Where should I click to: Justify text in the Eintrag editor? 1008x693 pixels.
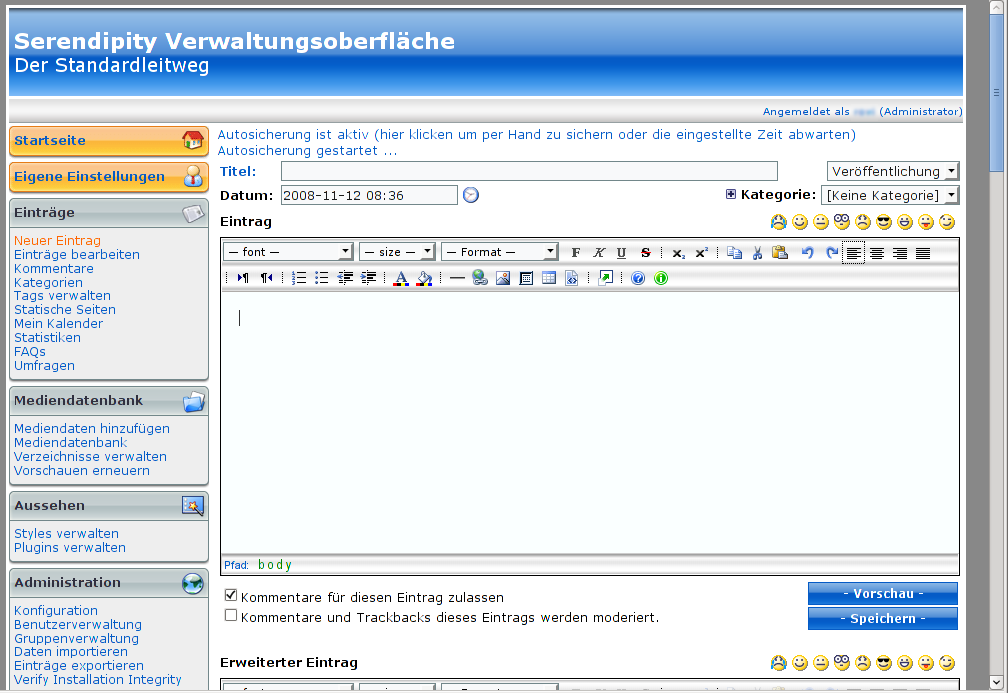click(x=923, y=253)
